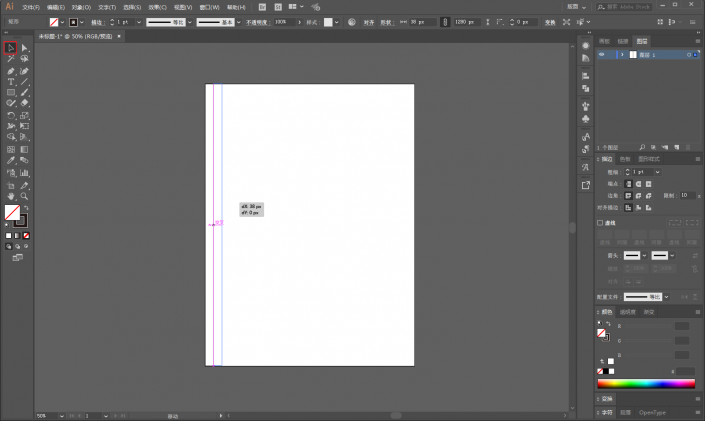
Task: Open the 对象(O) menu
Action: coord(81,7)
